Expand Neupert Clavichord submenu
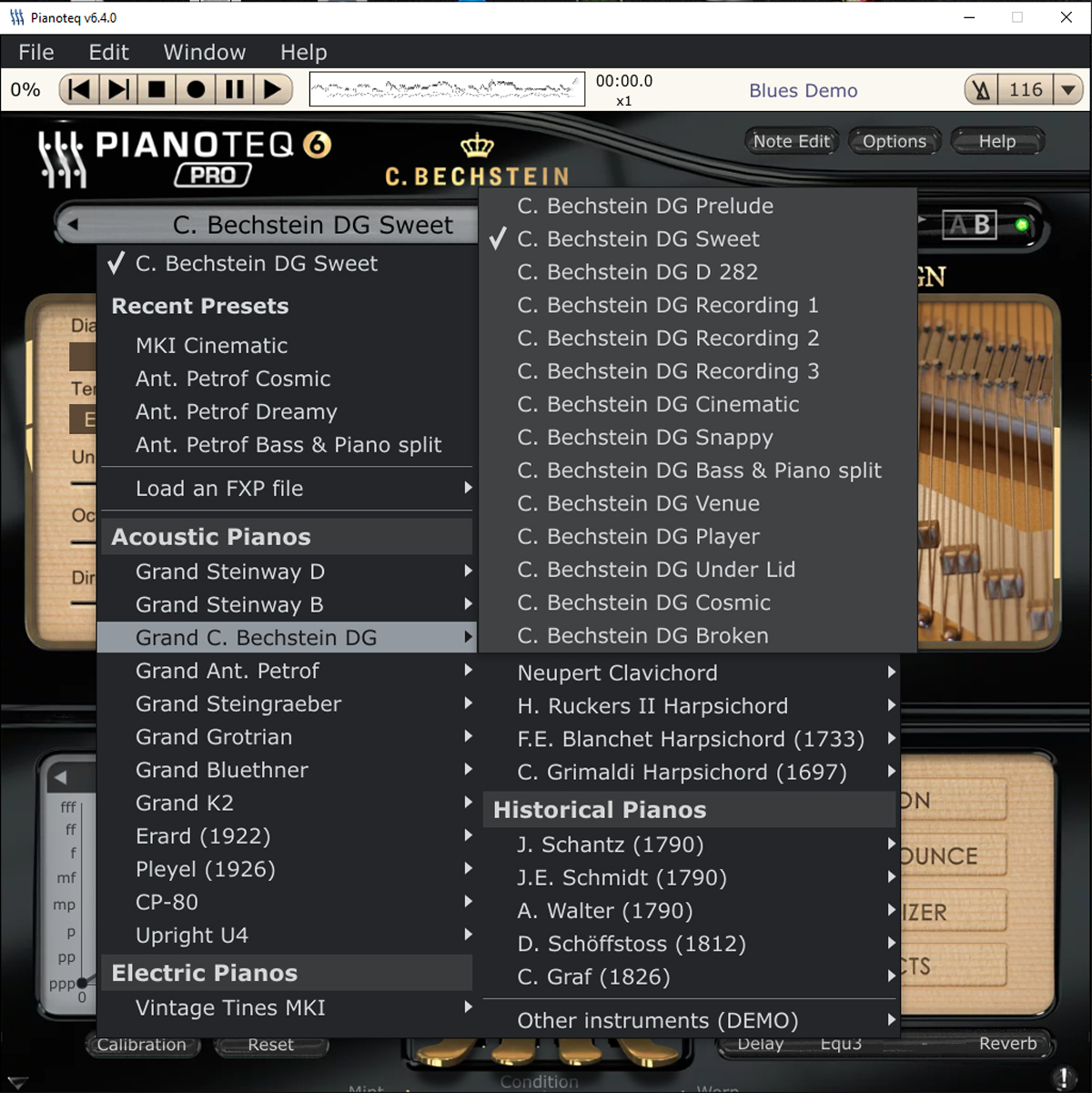1092x1093 pixels. click(x=691, y=673)
